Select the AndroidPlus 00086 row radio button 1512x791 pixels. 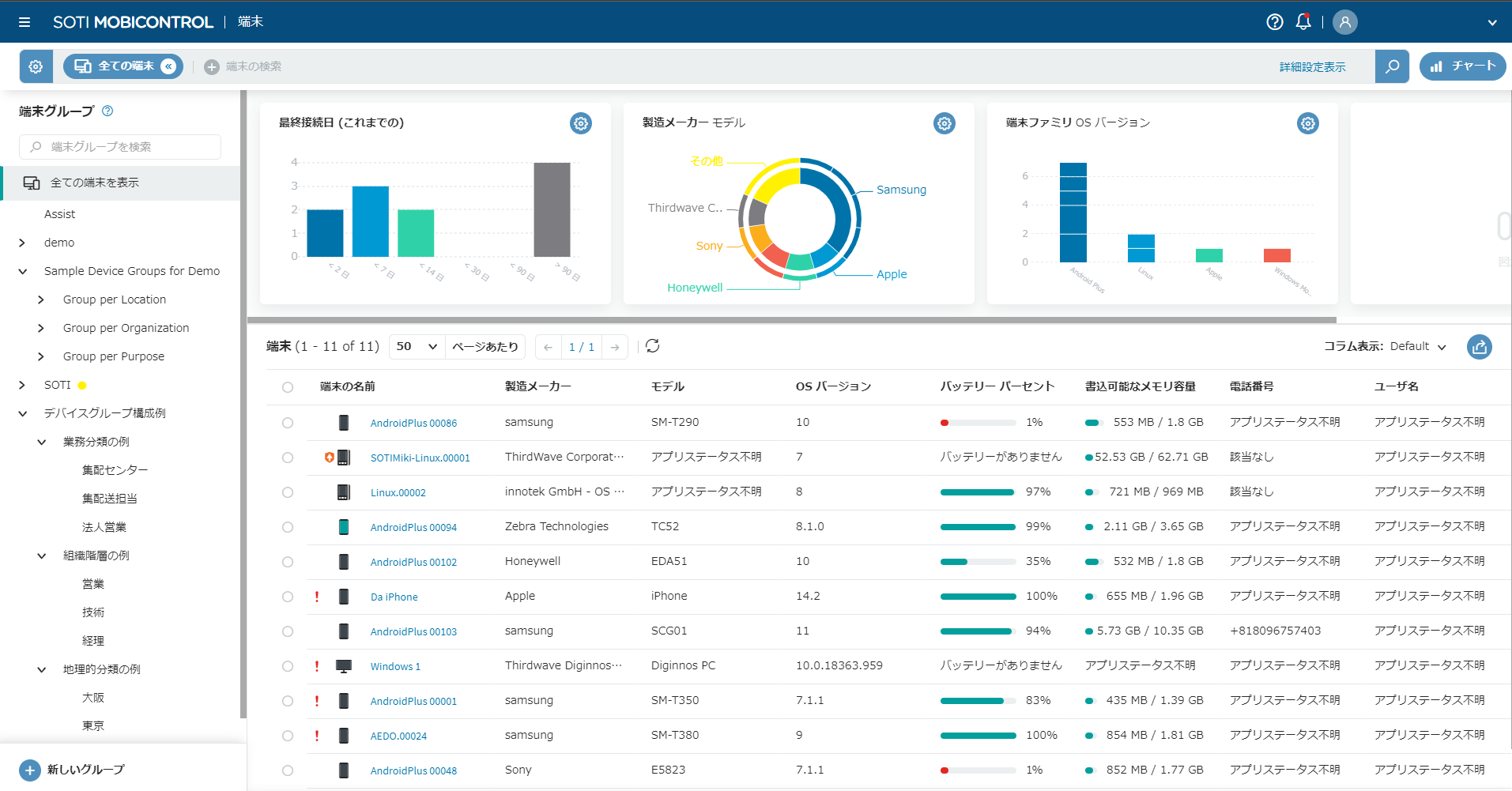pyautogui.click(x=288, y=423)
